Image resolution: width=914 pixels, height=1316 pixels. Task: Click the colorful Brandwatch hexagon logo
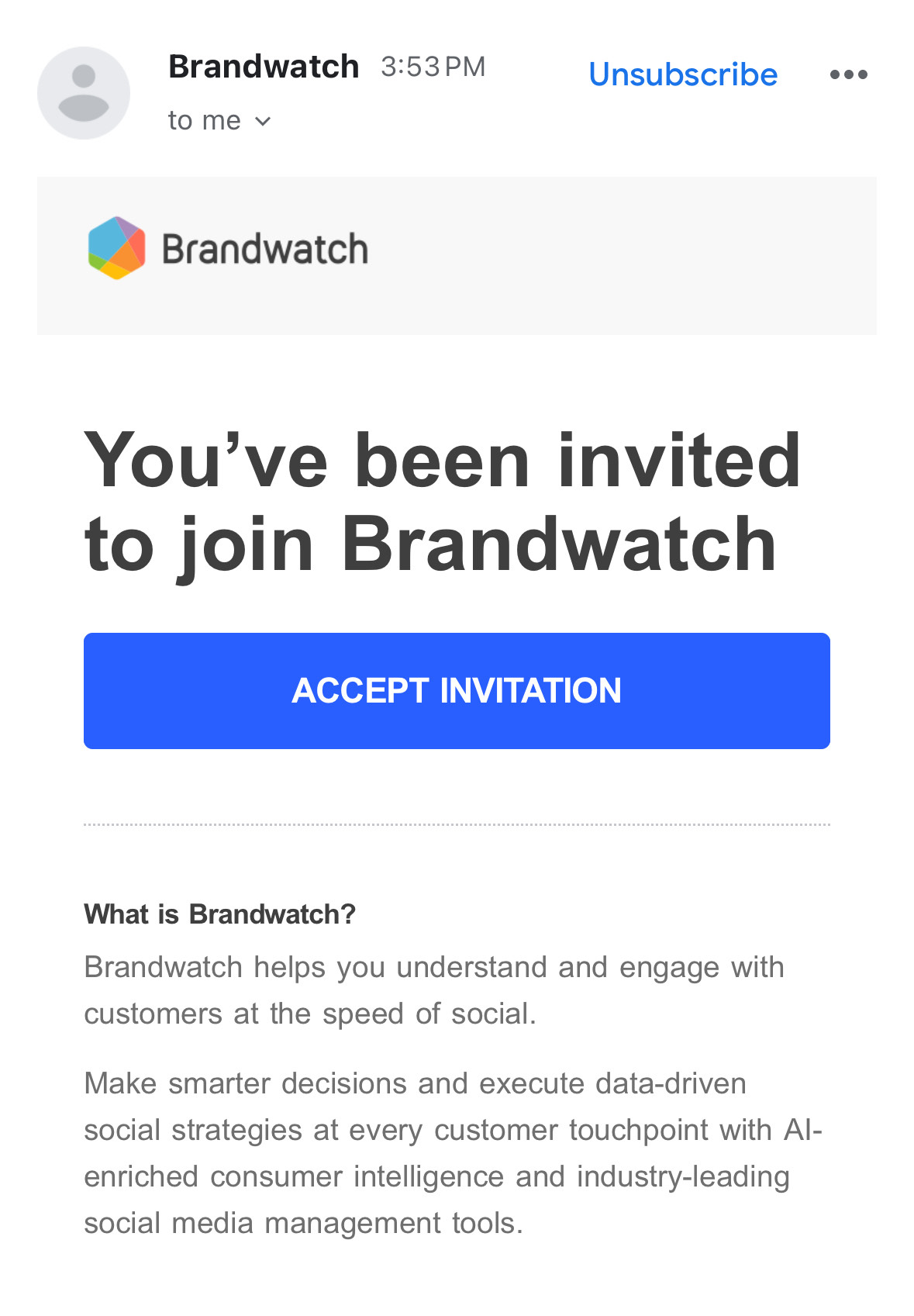[x=116, y=248]
